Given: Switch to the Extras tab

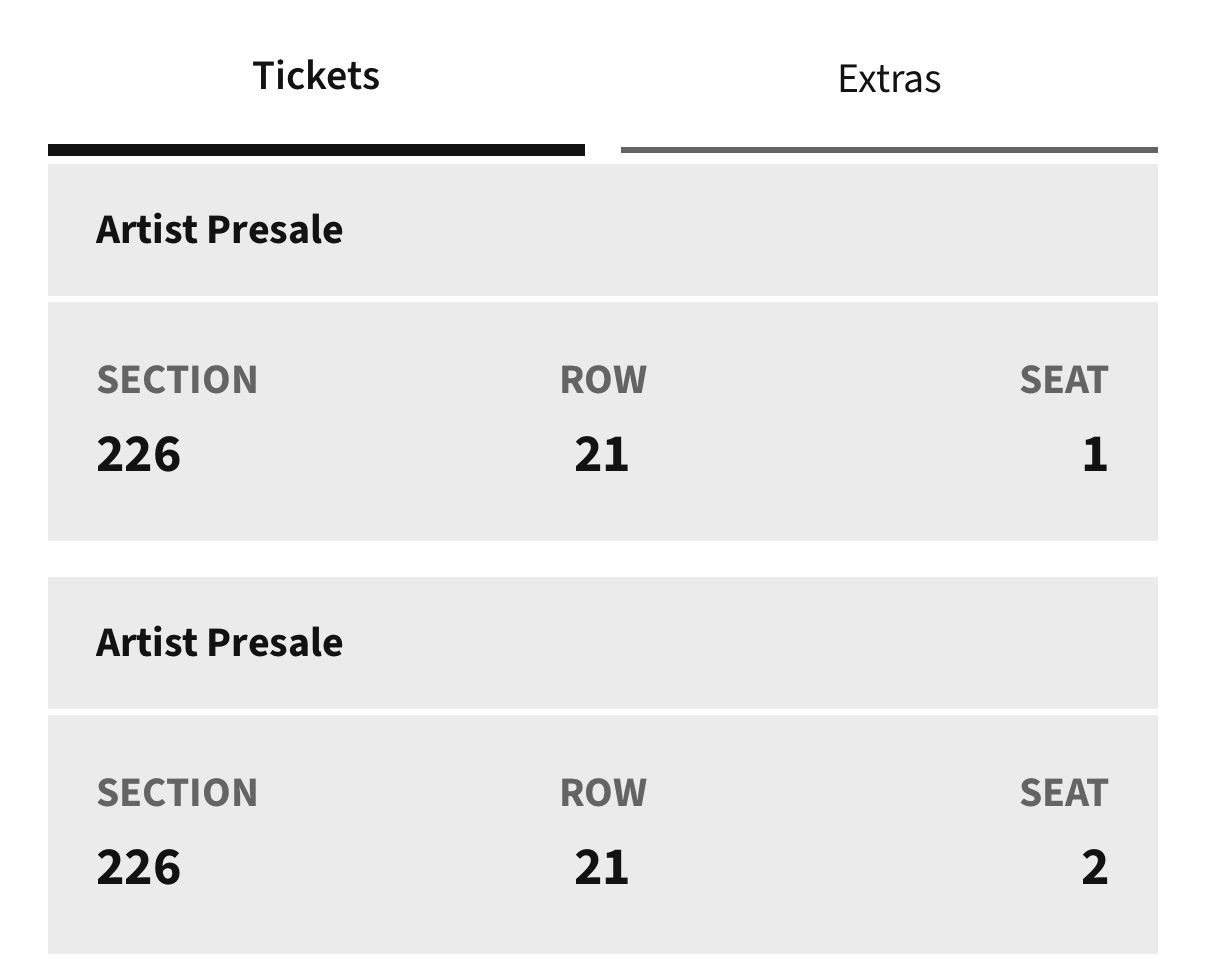Looking at the screenshot, I should (889, 79).
